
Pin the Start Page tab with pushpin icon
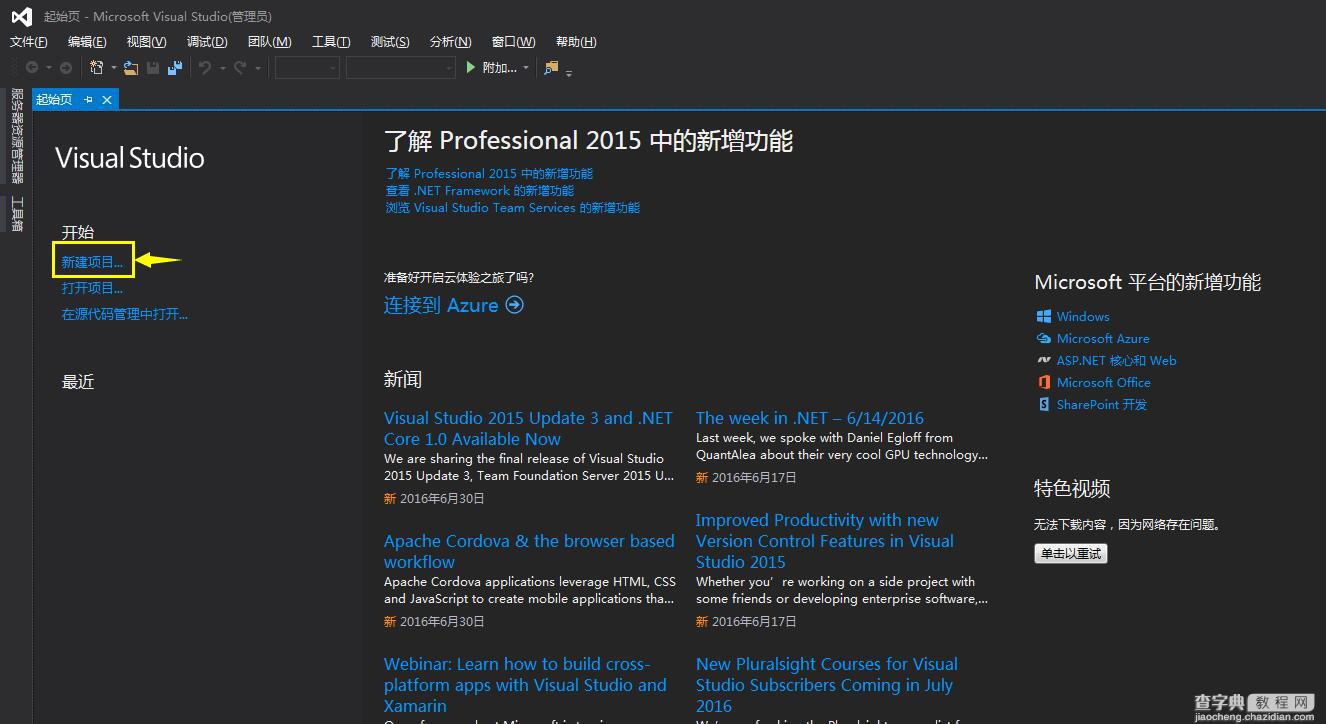coord(88,99)
